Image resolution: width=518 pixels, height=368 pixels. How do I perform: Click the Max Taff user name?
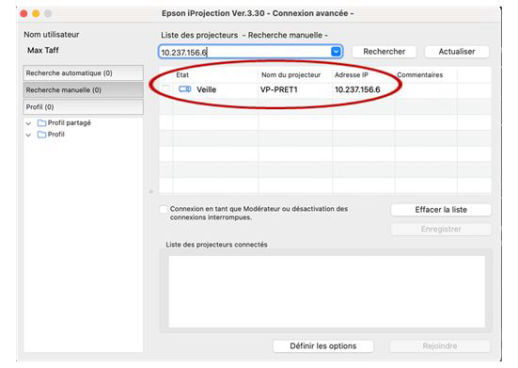tap(43, 50)
